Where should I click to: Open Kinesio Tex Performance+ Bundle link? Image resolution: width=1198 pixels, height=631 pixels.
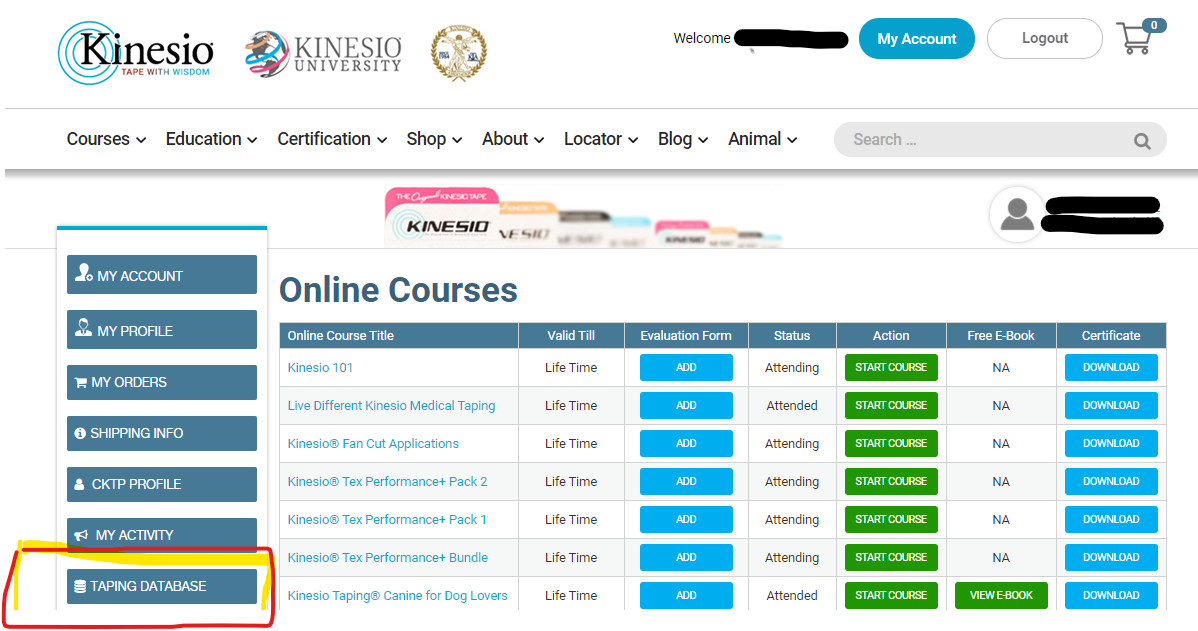[x=387, y=558]
